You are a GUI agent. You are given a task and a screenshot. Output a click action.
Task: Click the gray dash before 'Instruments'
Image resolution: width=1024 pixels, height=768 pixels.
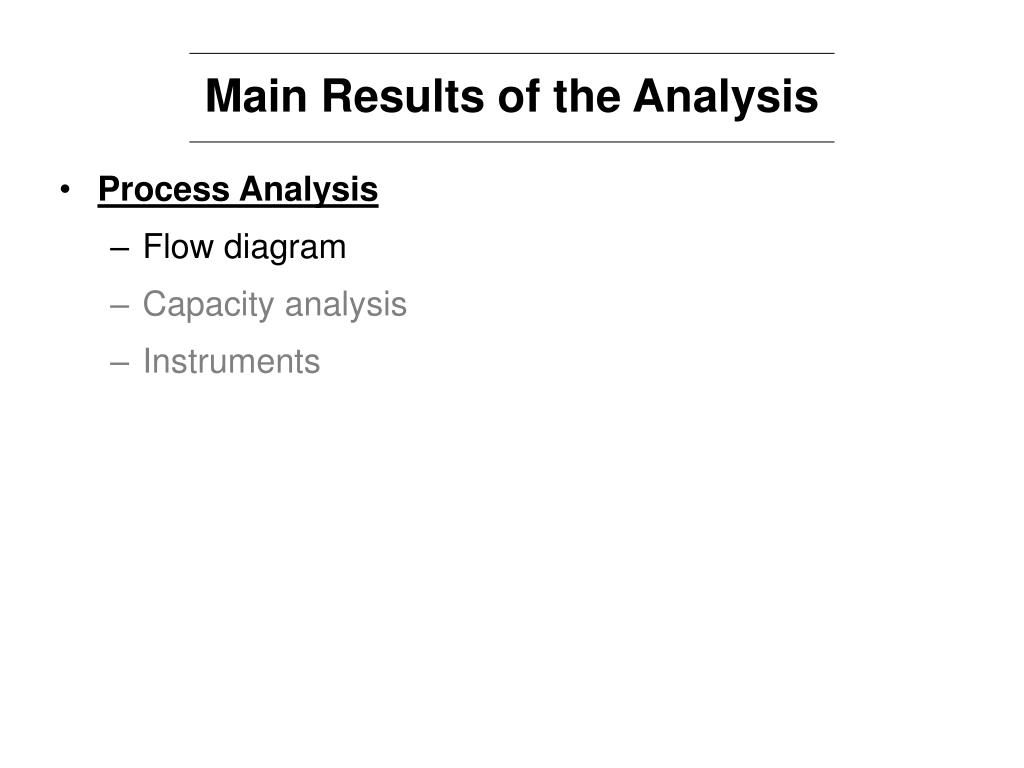point(120,364)
